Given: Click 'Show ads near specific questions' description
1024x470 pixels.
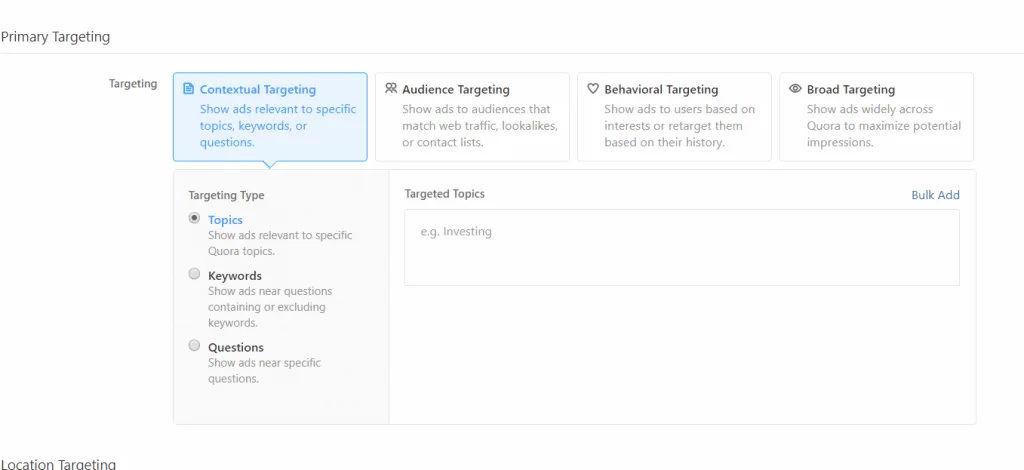Looking at the screenshot, I should tap(264, 371).
